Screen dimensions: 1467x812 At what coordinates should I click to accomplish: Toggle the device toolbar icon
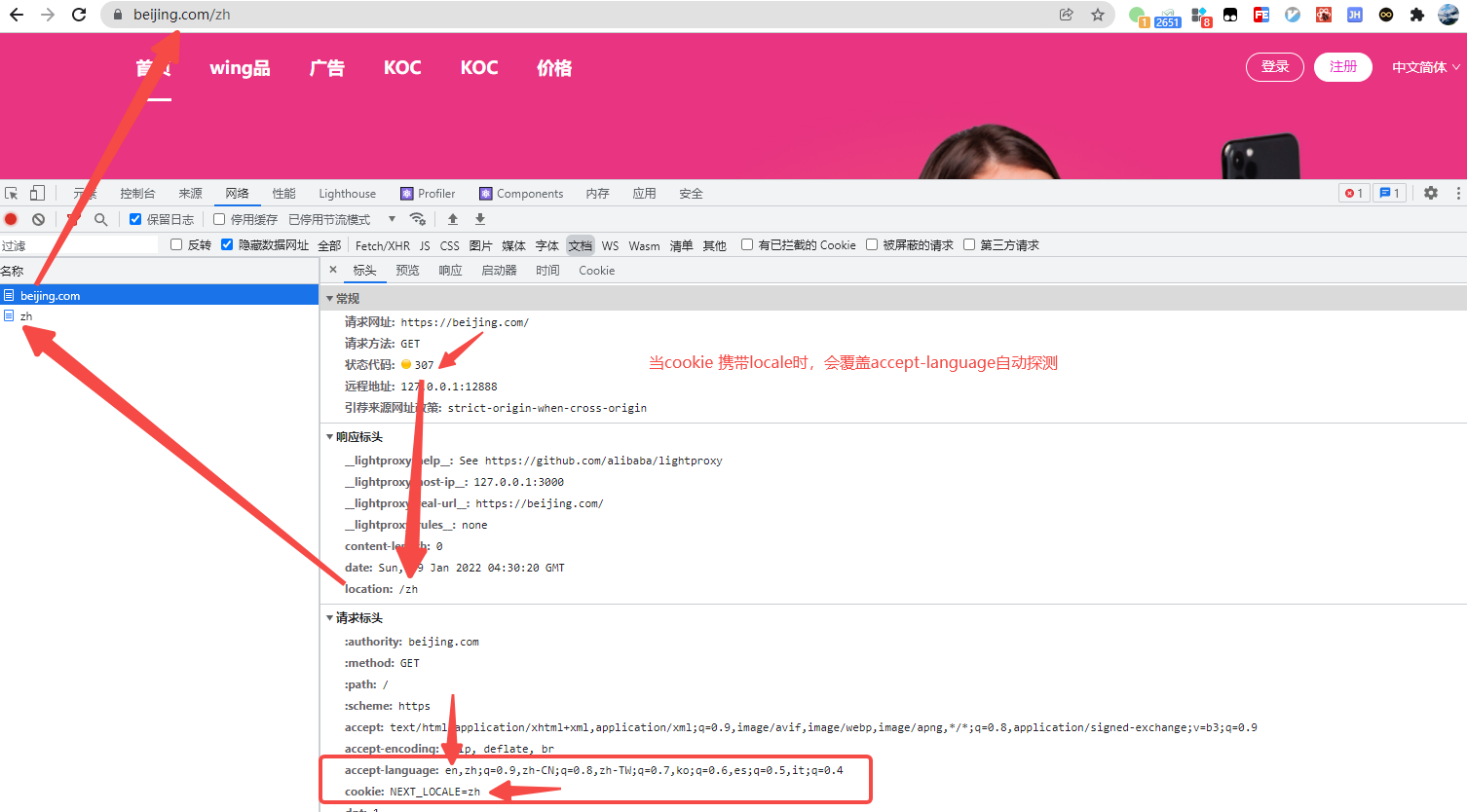pos(37,193)
